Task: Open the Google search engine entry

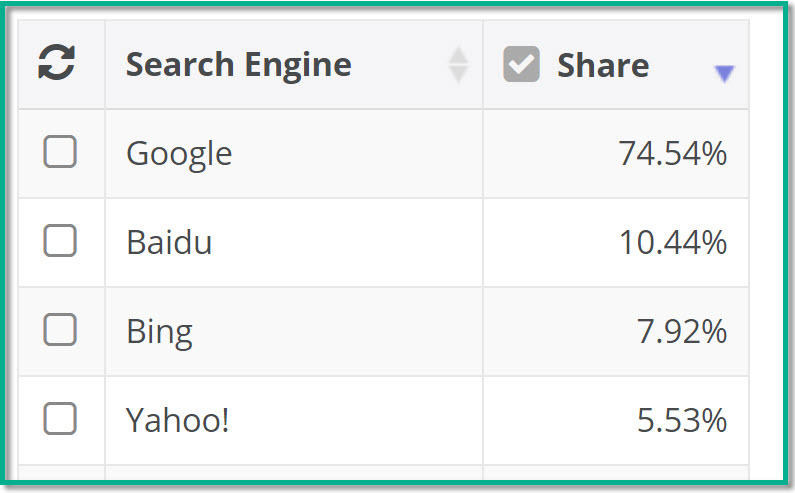Action: point(179,154)
